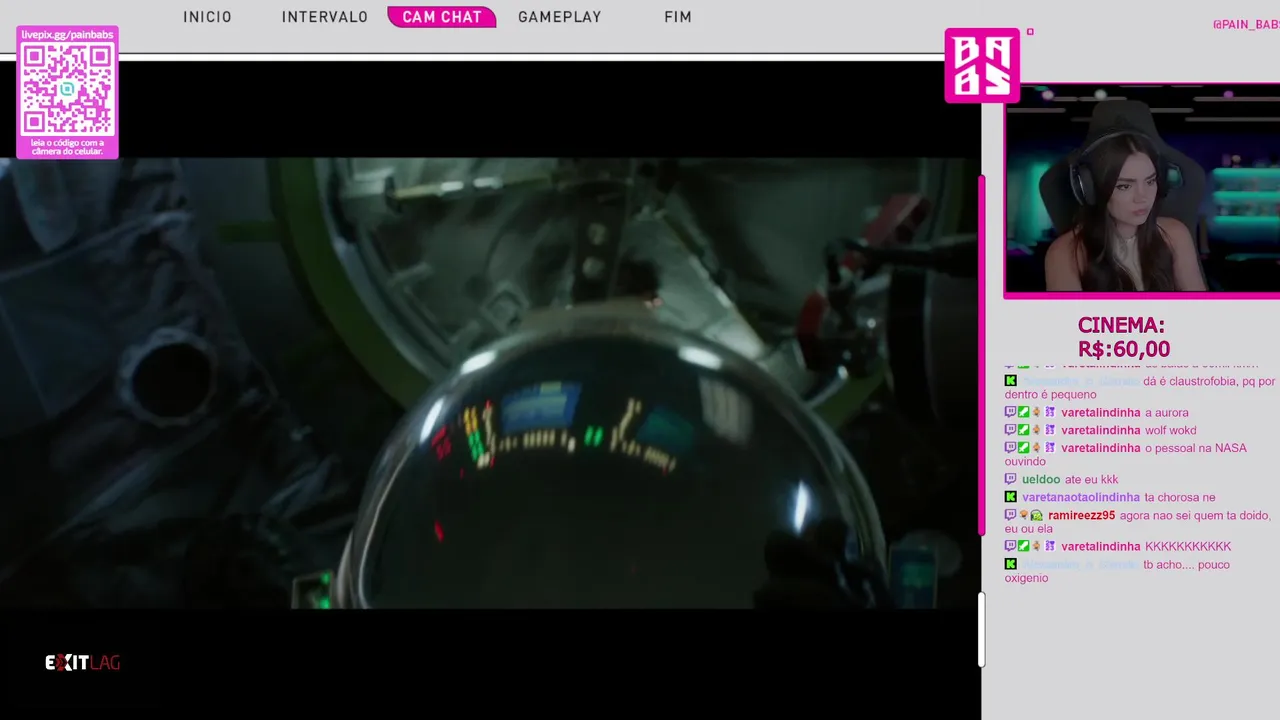Go to the GAMEPLAY tab
This screenshot has height=720, width=1280.
[x=560, y=17]
